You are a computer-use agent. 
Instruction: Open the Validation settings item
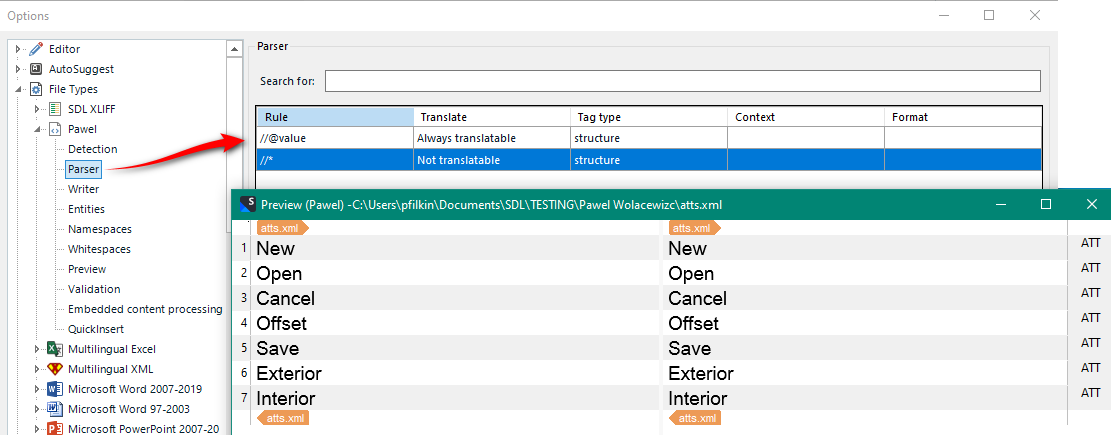pos(94,289)
